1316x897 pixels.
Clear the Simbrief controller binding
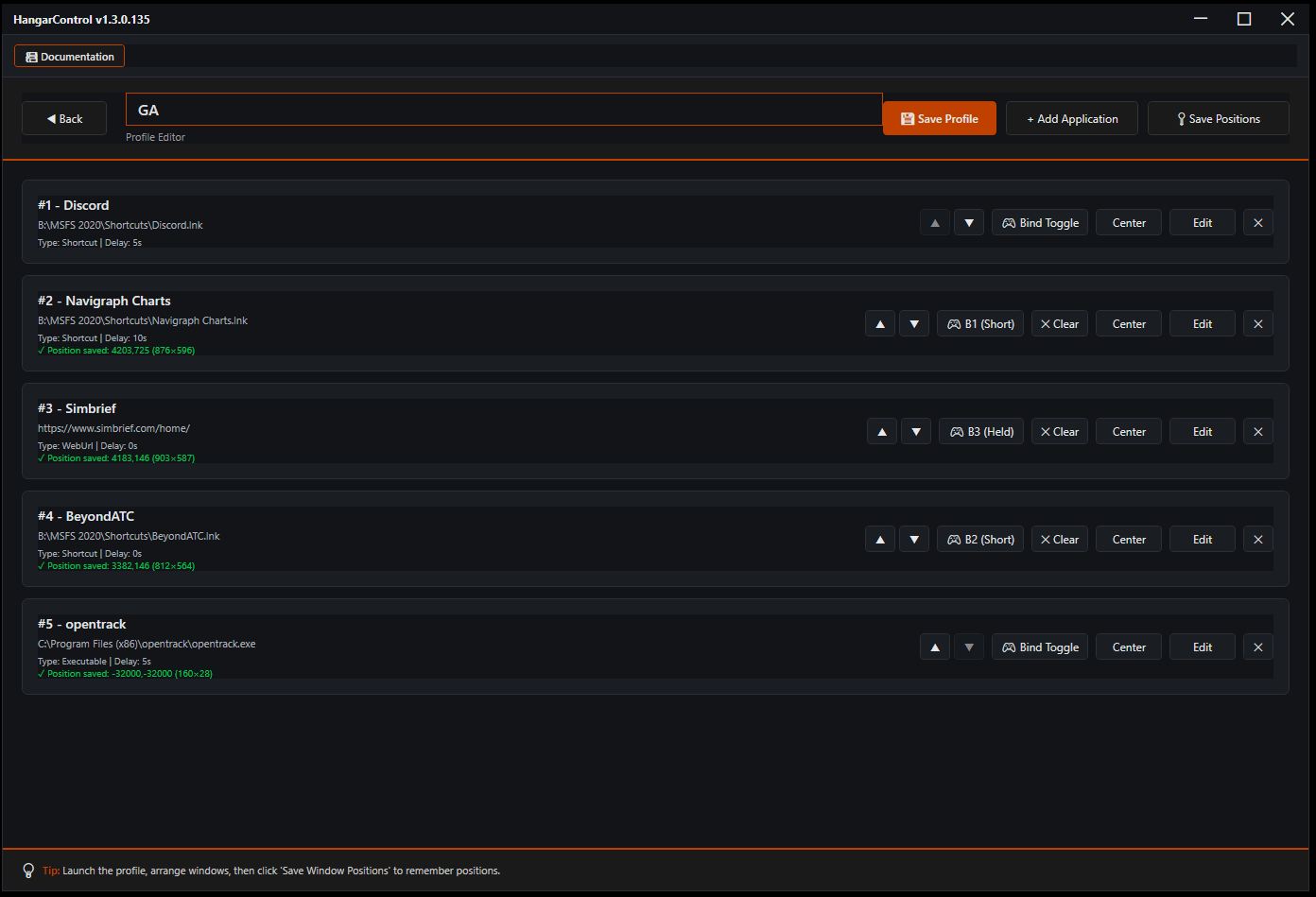(1059, 431)
